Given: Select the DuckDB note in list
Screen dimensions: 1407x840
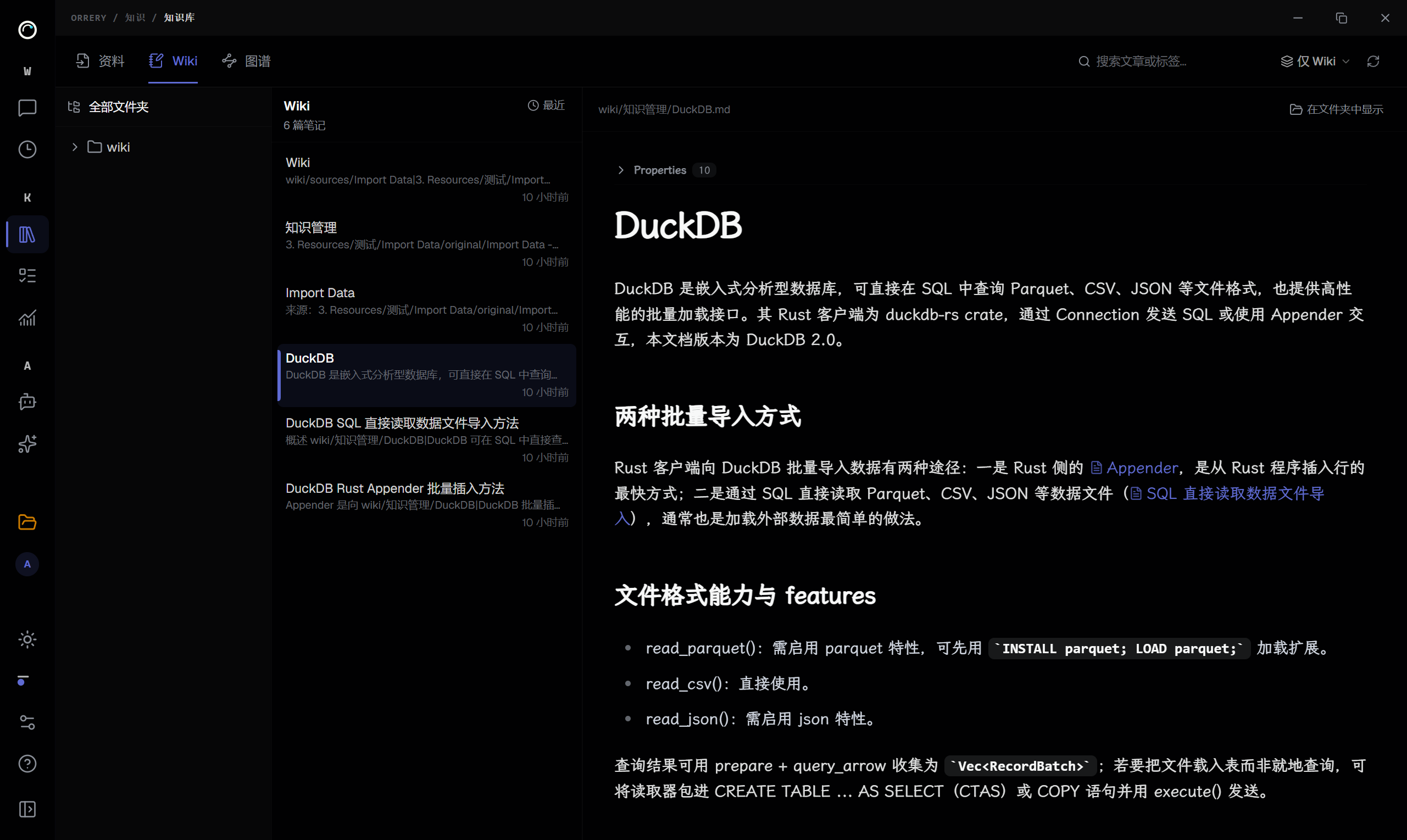Looking at the screenshot, I should point(427,375).
